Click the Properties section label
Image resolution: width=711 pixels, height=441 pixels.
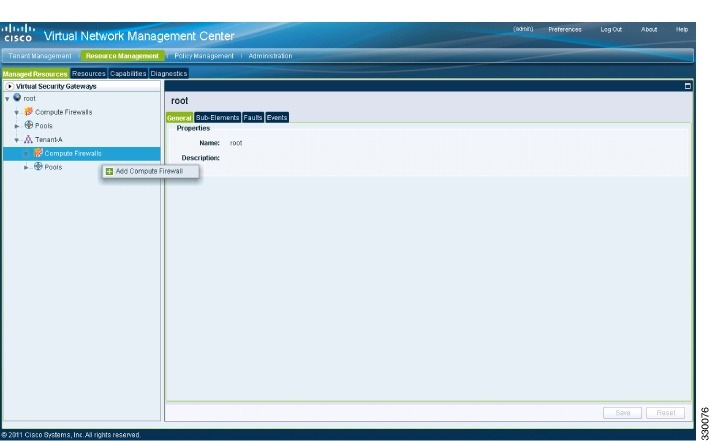coord(193,128)
